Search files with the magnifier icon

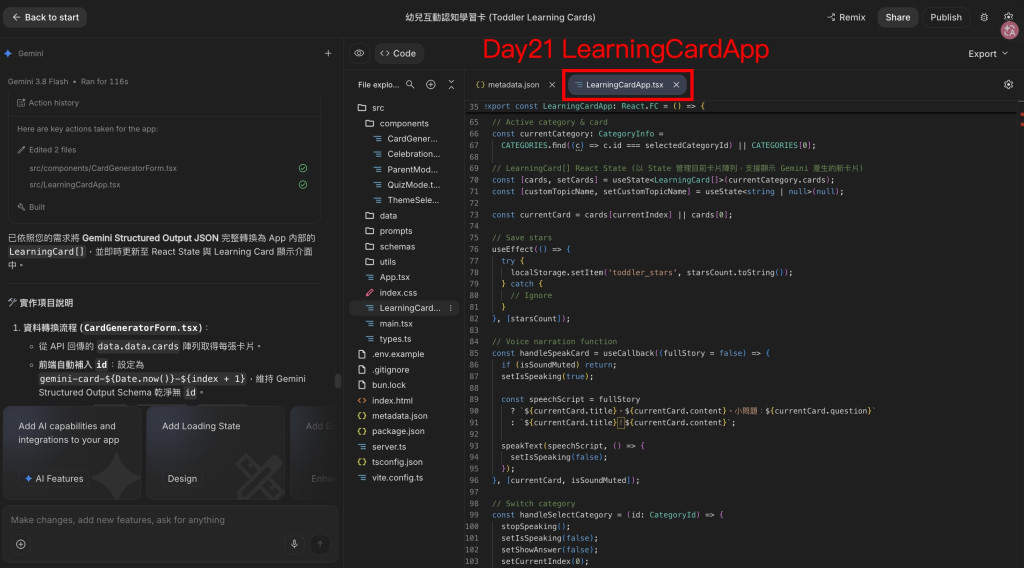[410, 85]
